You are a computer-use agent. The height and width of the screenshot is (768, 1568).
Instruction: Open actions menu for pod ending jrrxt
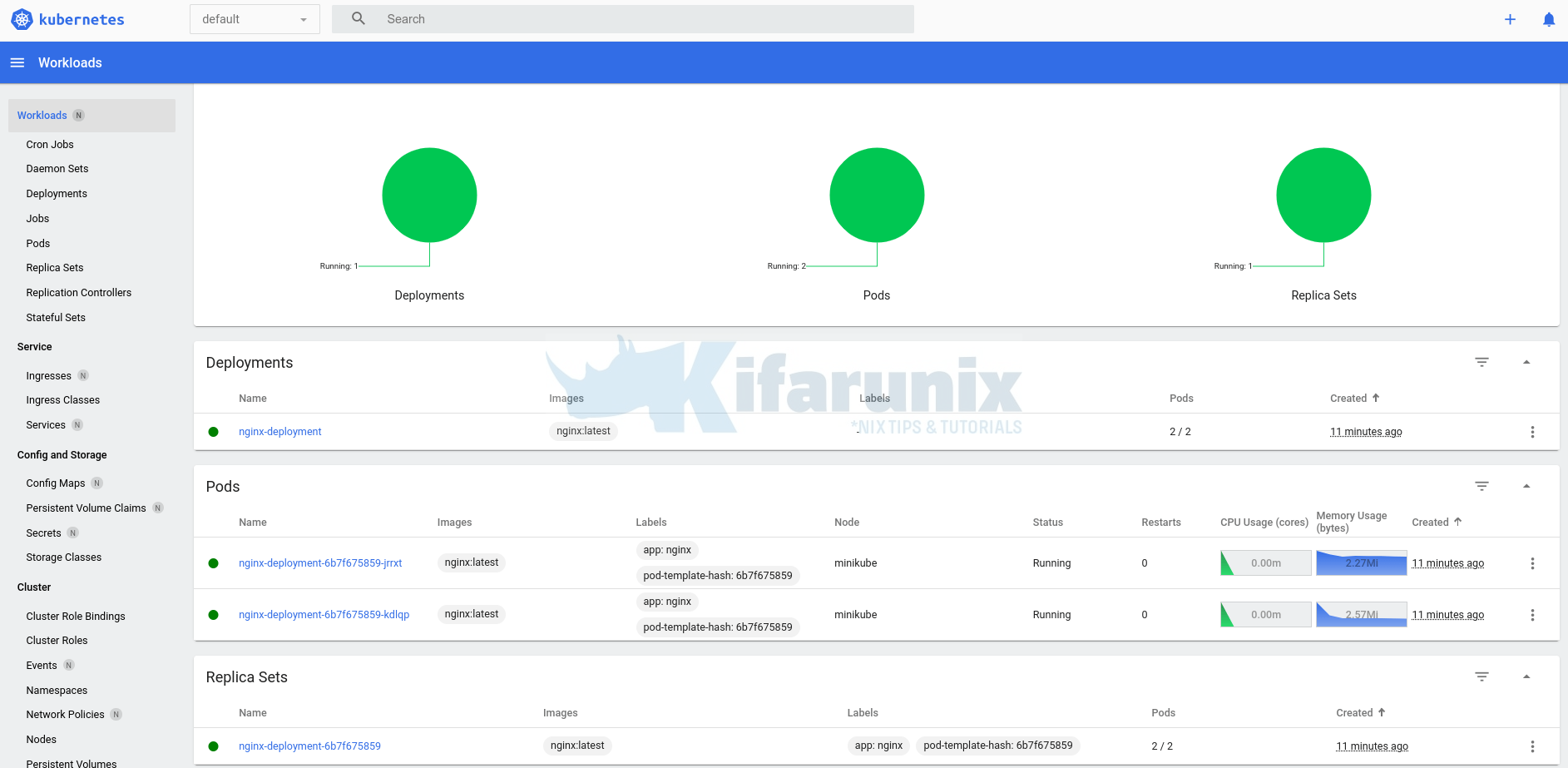pyautogui.click(x=1532, y=563)
